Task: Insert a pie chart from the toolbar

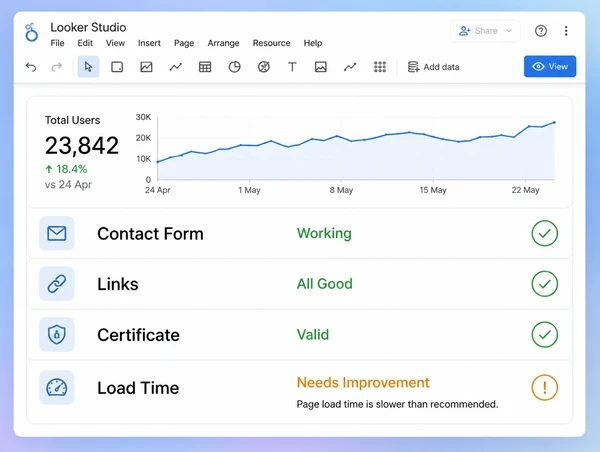Action: [235, 67]
